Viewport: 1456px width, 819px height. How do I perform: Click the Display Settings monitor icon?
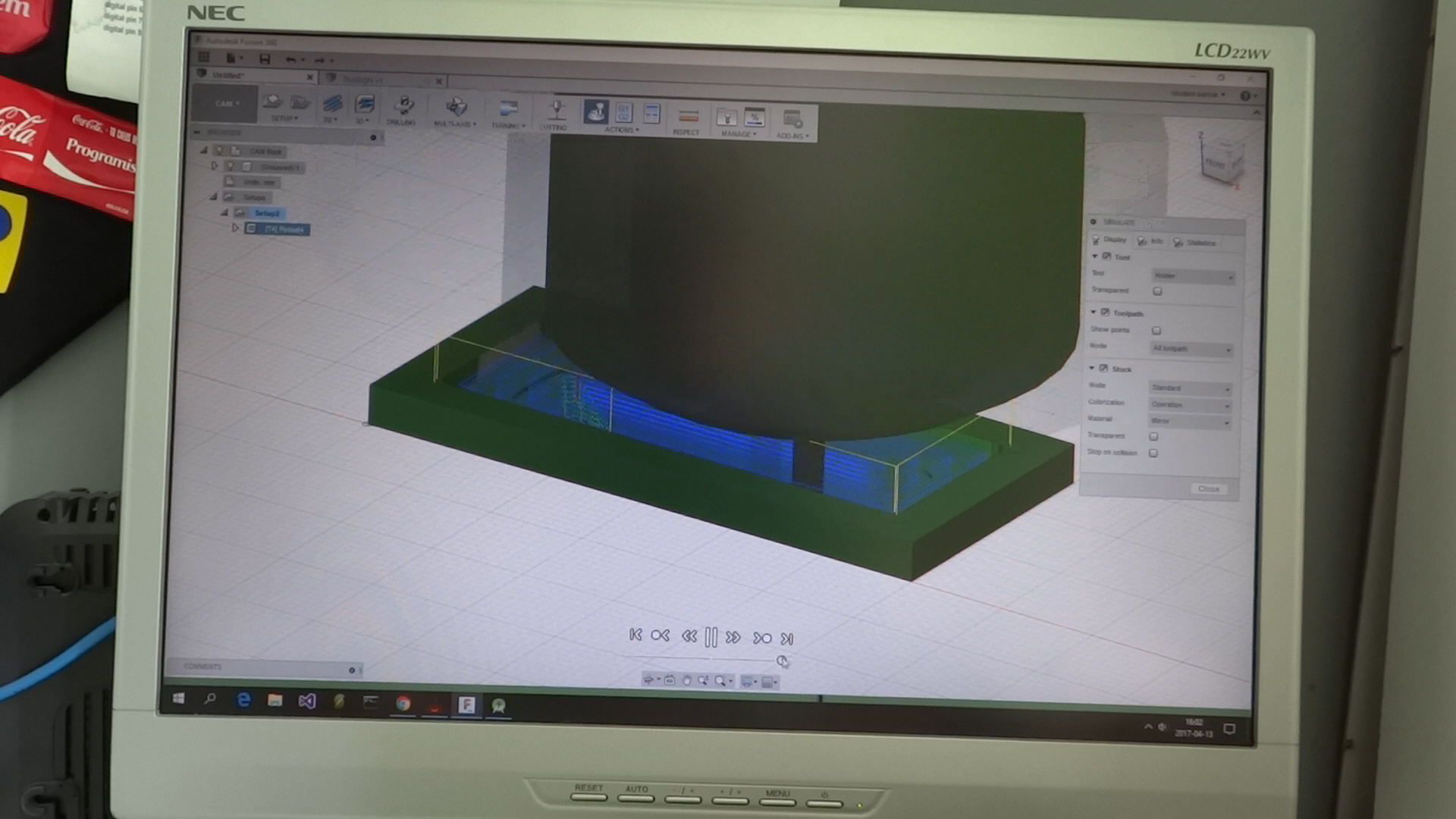[x=747, y=682]
